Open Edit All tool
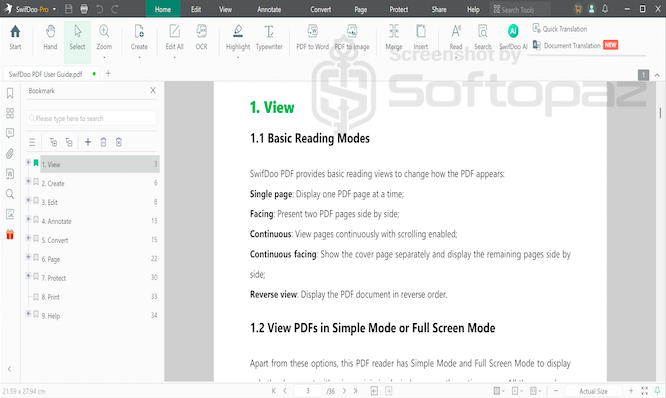 (x=175, y=31)
